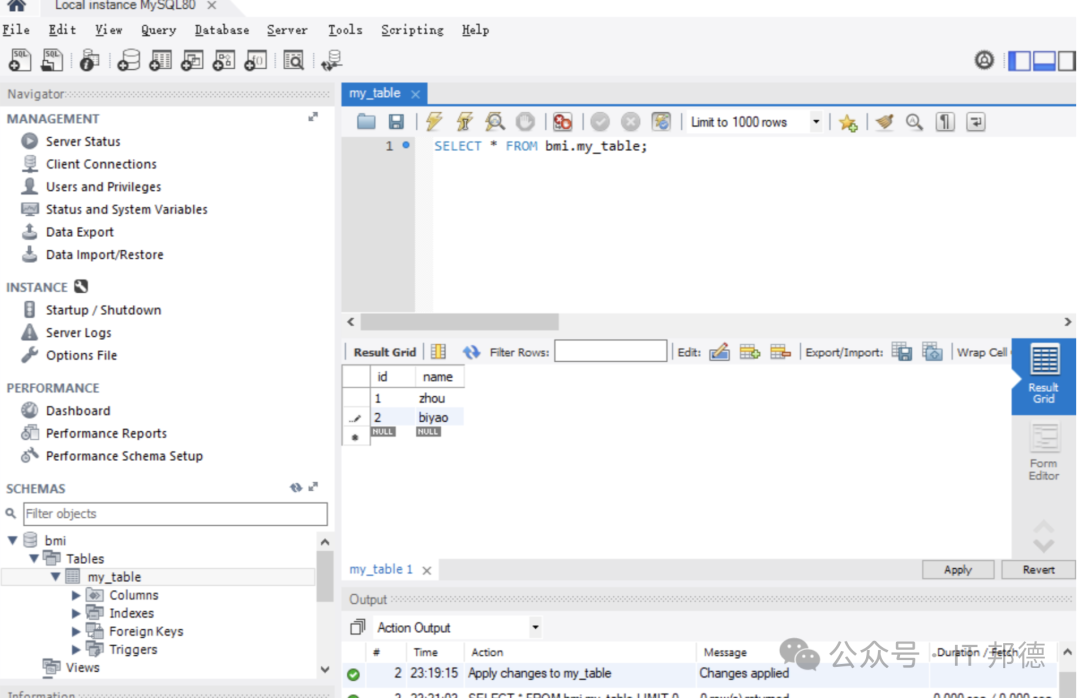The height and width of the screenshot is (698, 1080).
Task: Open a SQL script file via the folder icon
Action: tap(366, 122)
